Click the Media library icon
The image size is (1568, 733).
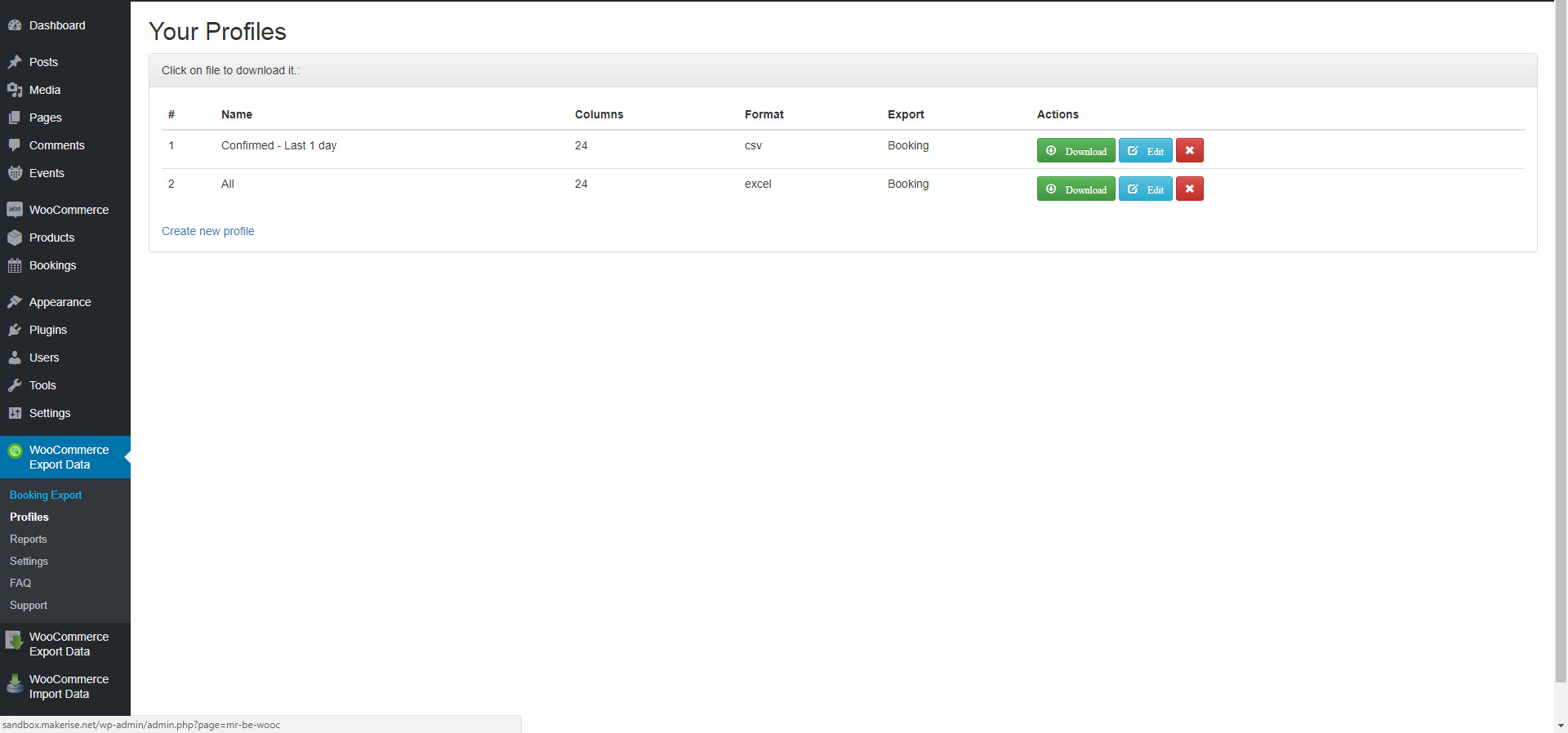15,90
